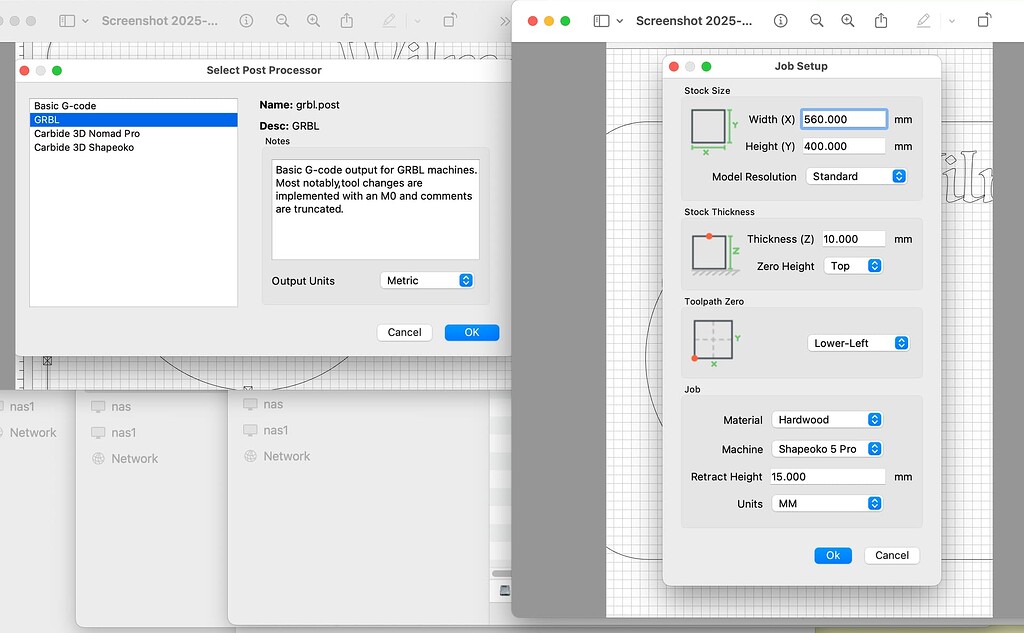Click the Width (X) input field
The width and height of the screenshot is (1024, 633).
pos(843,119)
